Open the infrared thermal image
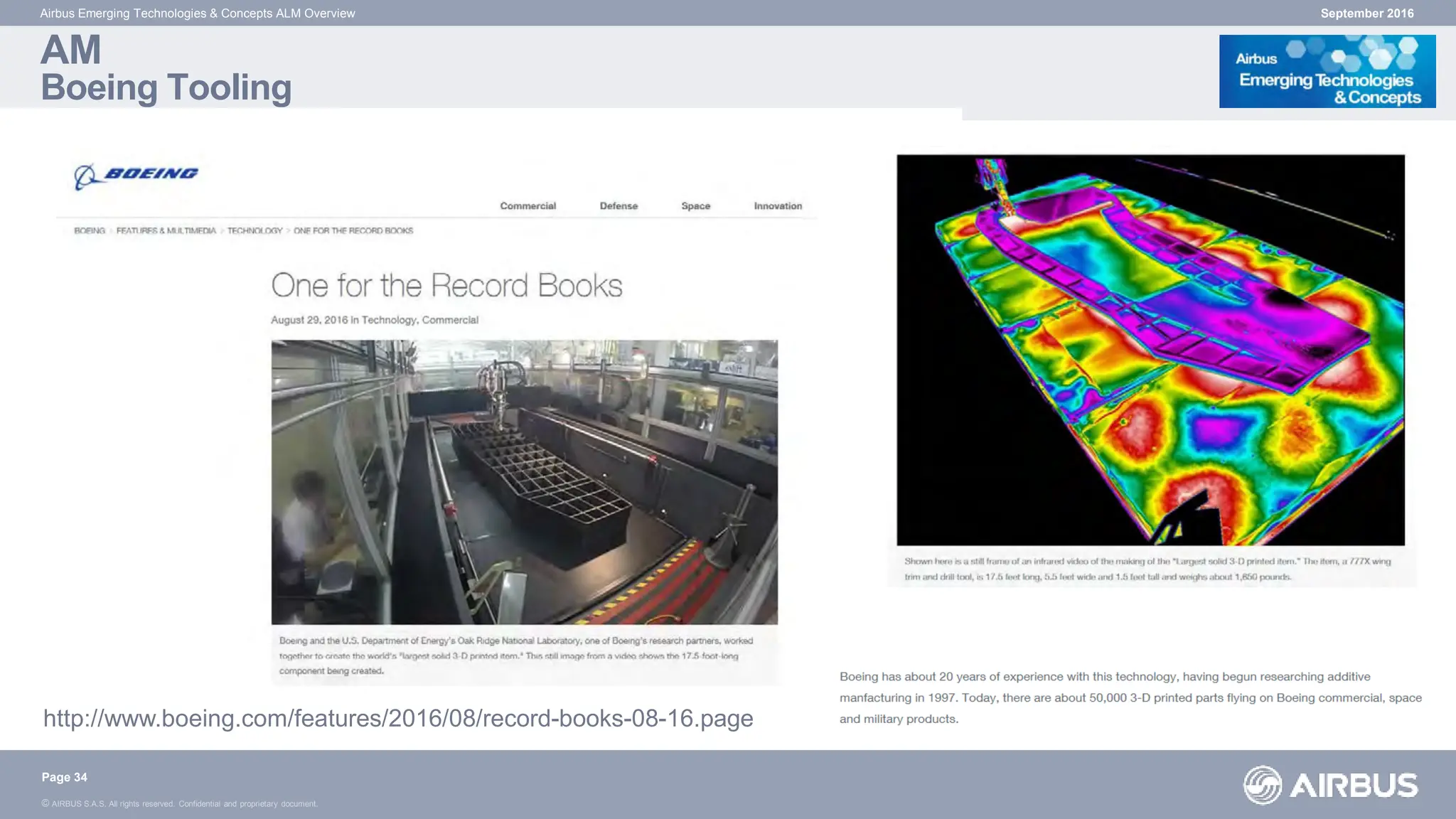 1150,350
